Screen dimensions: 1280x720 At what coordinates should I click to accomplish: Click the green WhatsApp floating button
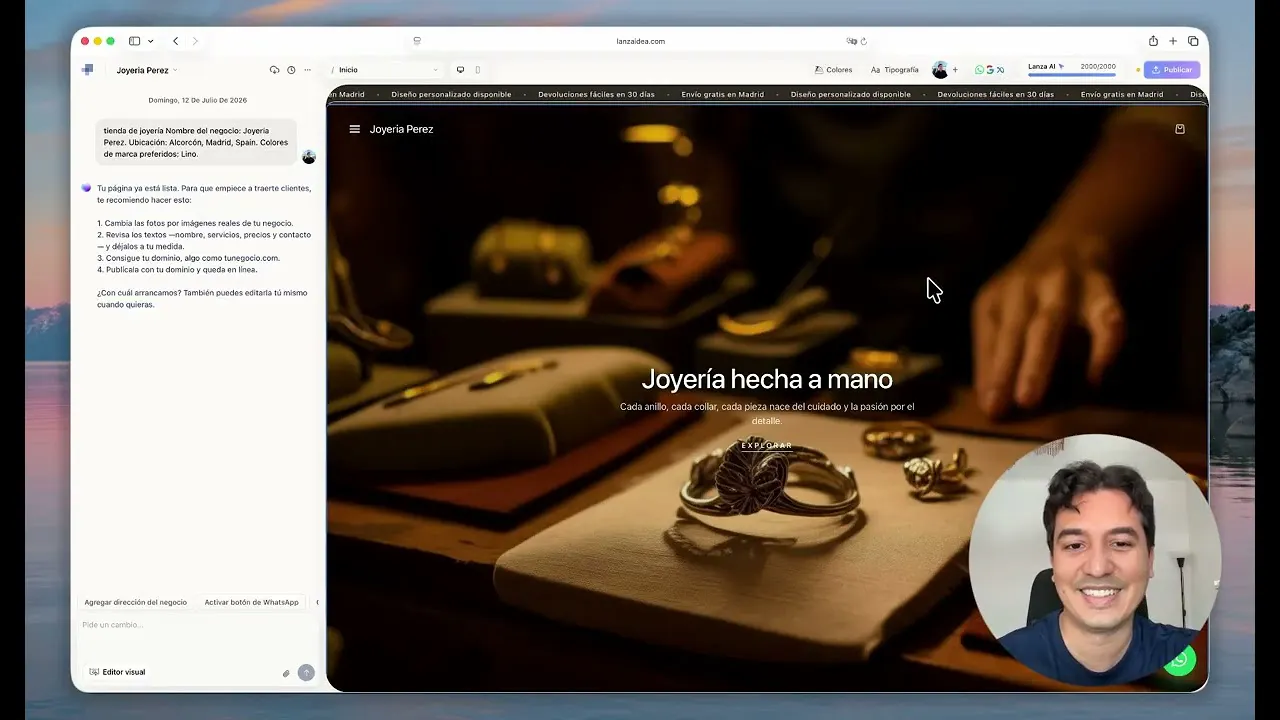1180,660
